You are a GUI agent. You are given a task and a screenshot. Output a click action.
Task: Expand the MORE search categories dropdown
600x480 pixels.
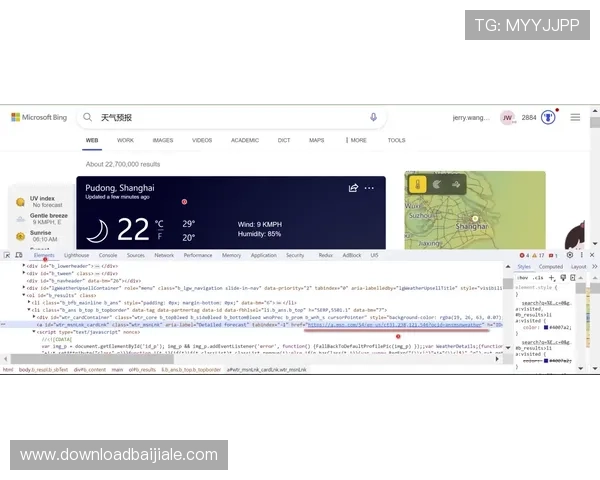[357, 141]
